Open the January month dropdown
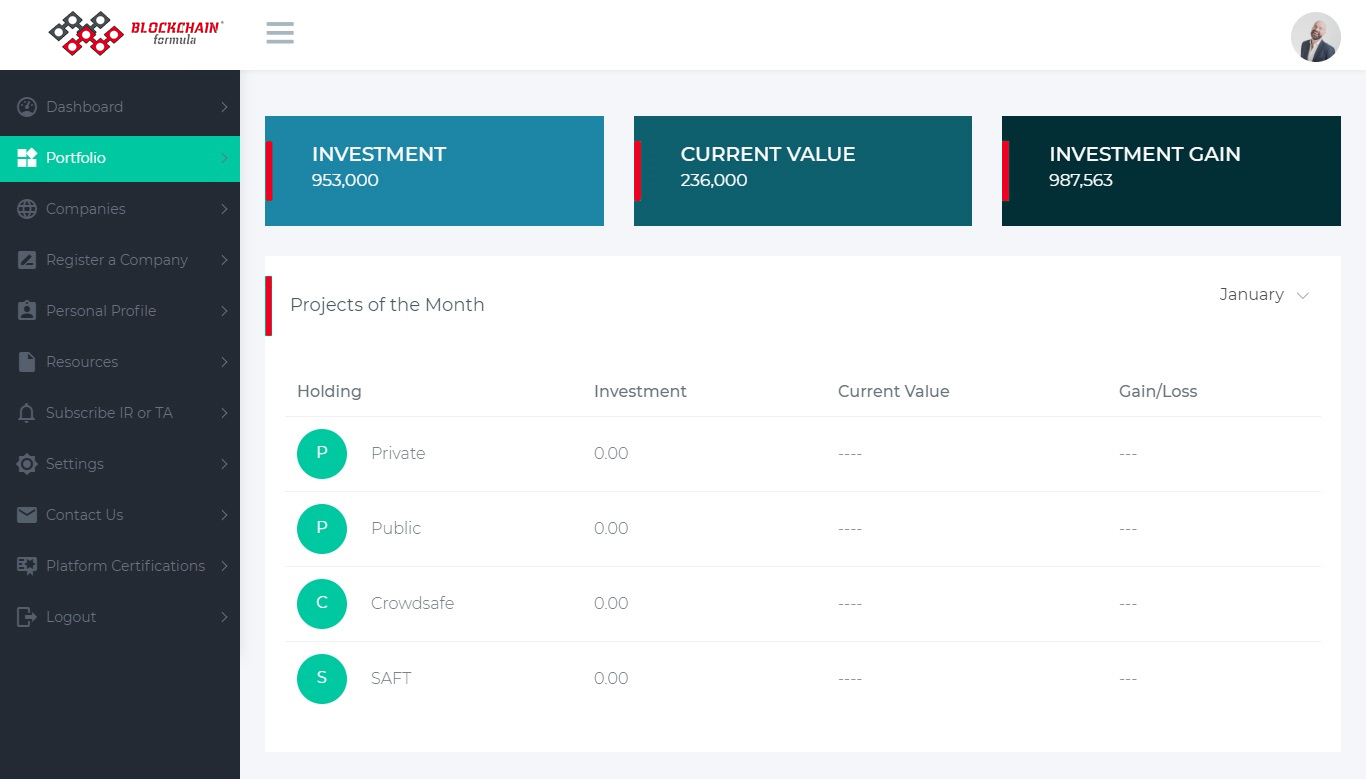1366x779 pixels. (x=1264, y=295)
